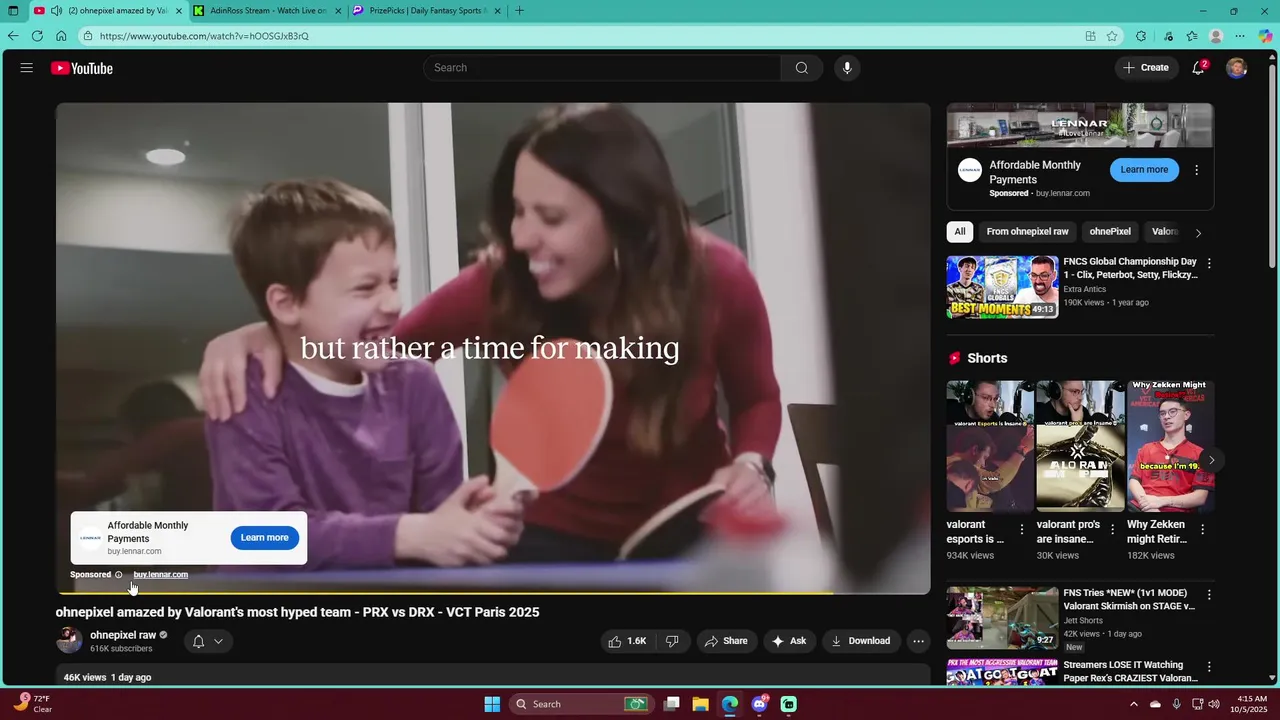Open weather widget showing 72°F Clear

(x=34, y=704)
